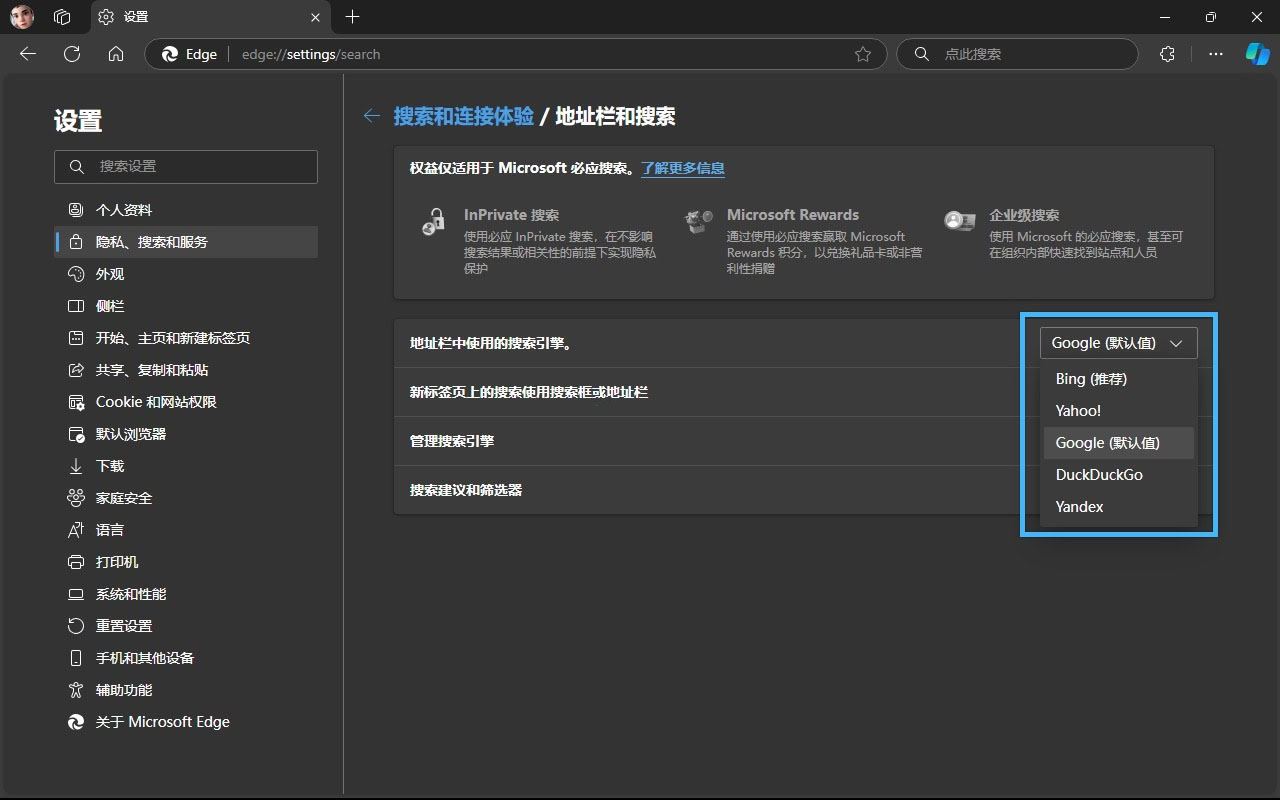Refresh the page
Image resolution: width=1280 pixels, height=800 pixels.
pos(72,54)
